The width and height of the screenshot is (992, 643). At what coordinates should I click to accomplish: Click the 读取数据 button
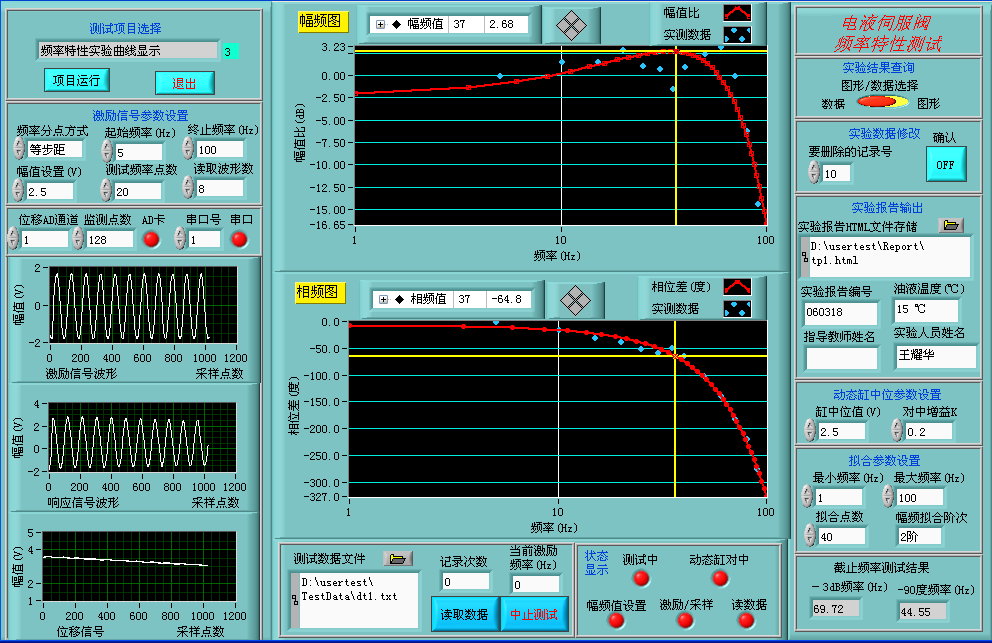463,614
